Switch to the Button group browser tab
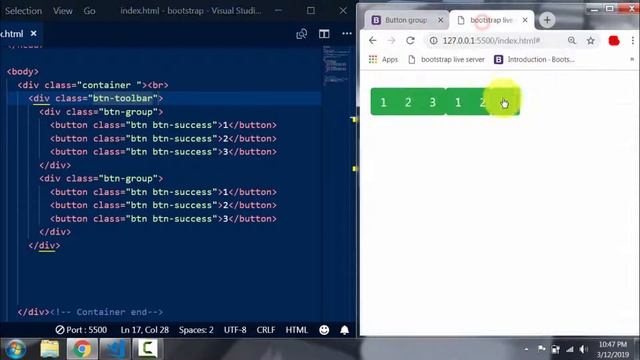 coord(406,20)
